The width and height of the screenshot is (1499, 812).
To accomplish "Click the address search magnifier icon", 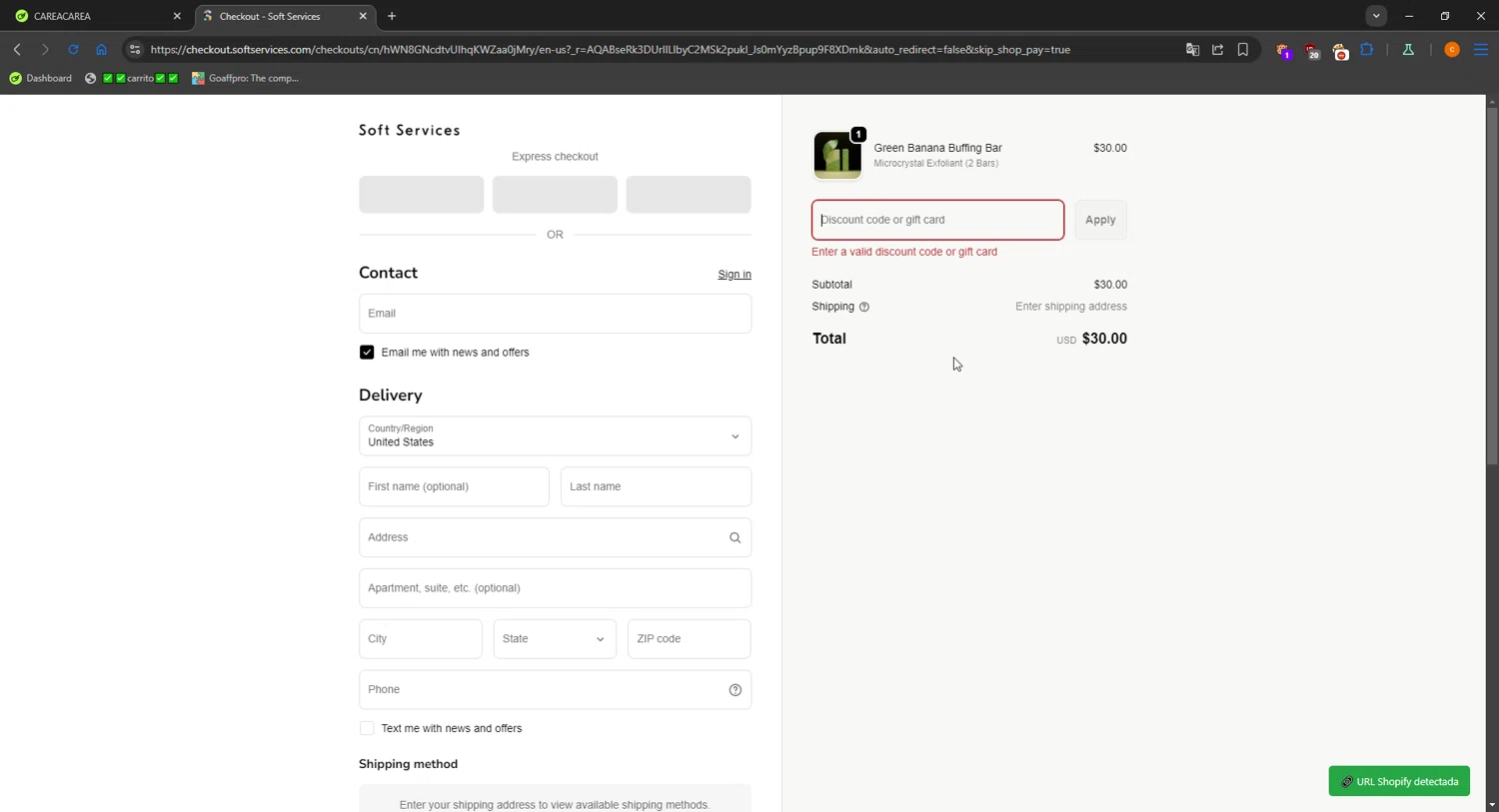I will [735, 537].
